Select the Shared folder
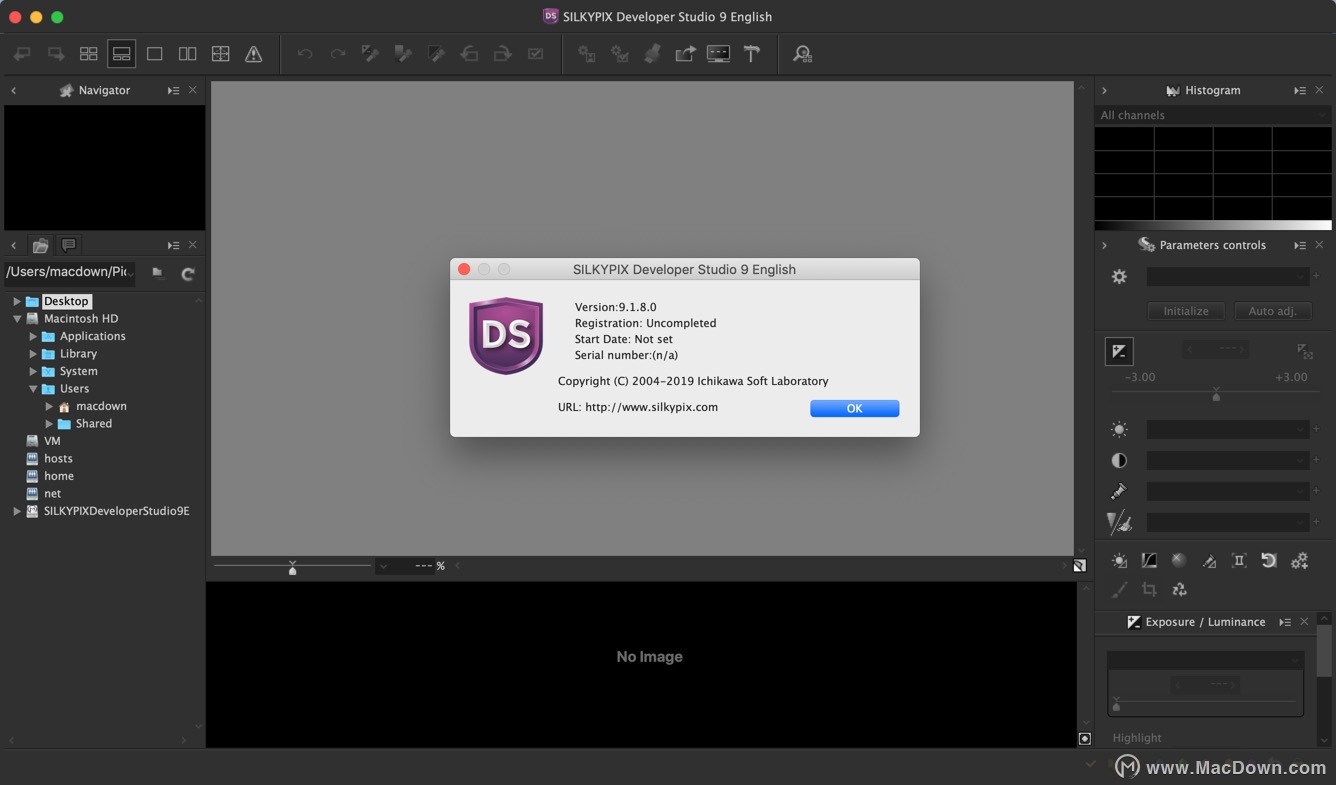Image resolution: width=1336 pixels, height=785 pixels. 93,424
